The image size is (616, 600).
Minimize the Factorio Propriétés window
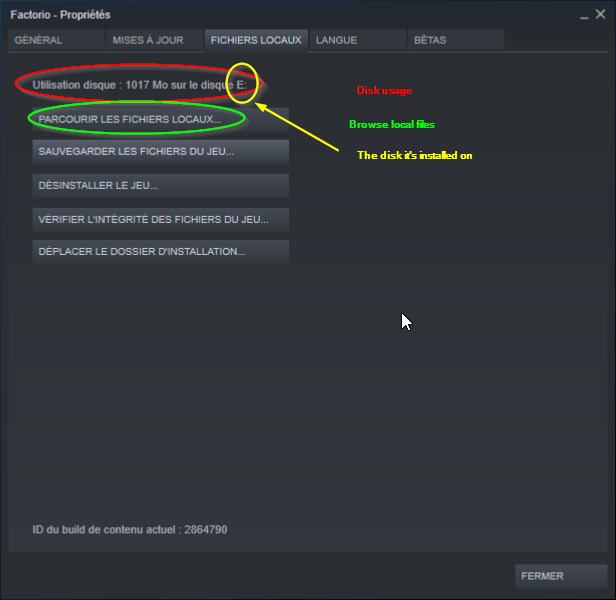pos(584,16)
